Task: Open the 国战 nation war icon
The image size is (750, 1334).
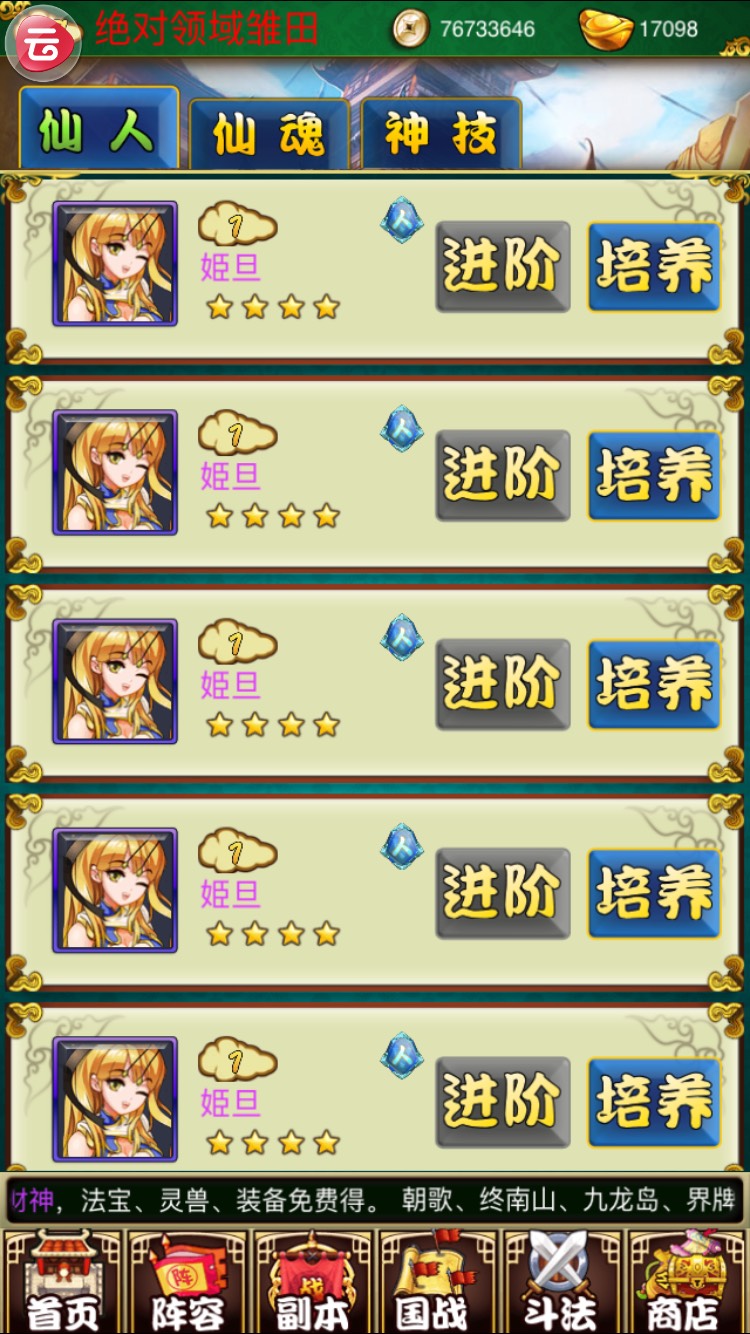Action: [x=438, y=1282]
